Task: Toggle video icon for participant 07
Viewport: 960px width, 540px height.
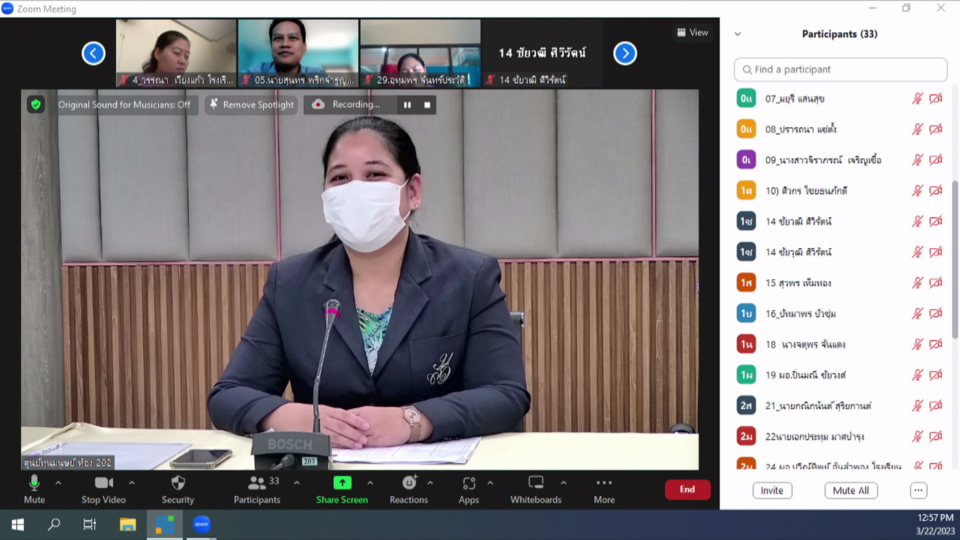Action: point(936,99)
